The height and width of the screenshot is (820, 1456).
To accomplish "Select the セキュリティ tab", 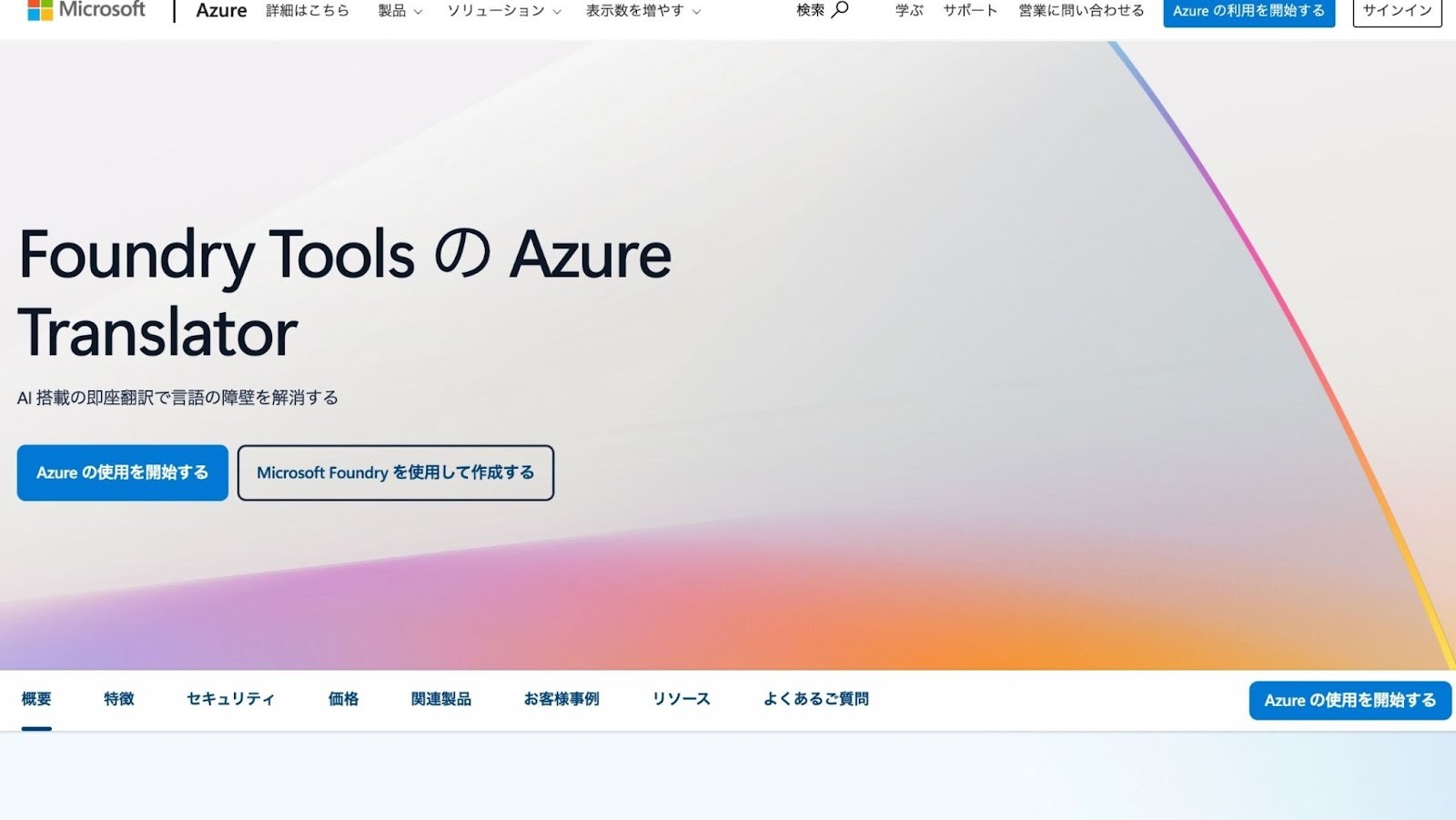I will coord(230,699).
